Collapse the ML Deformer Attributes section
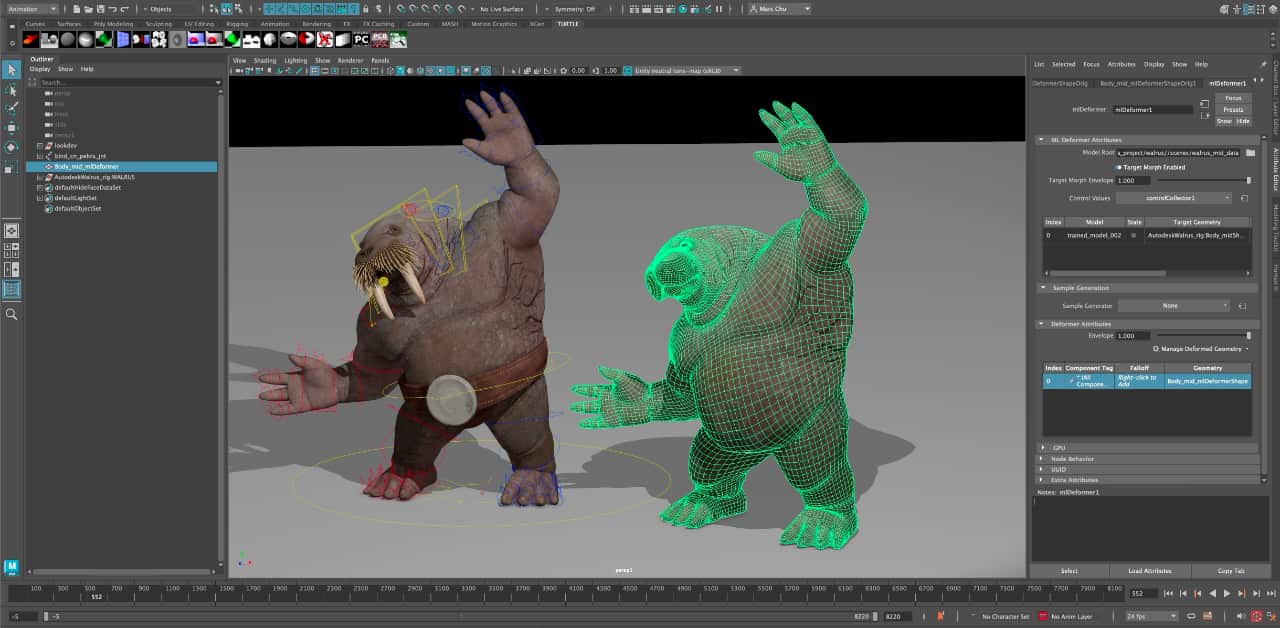Screen dimensions: 1280x628 1041,139
